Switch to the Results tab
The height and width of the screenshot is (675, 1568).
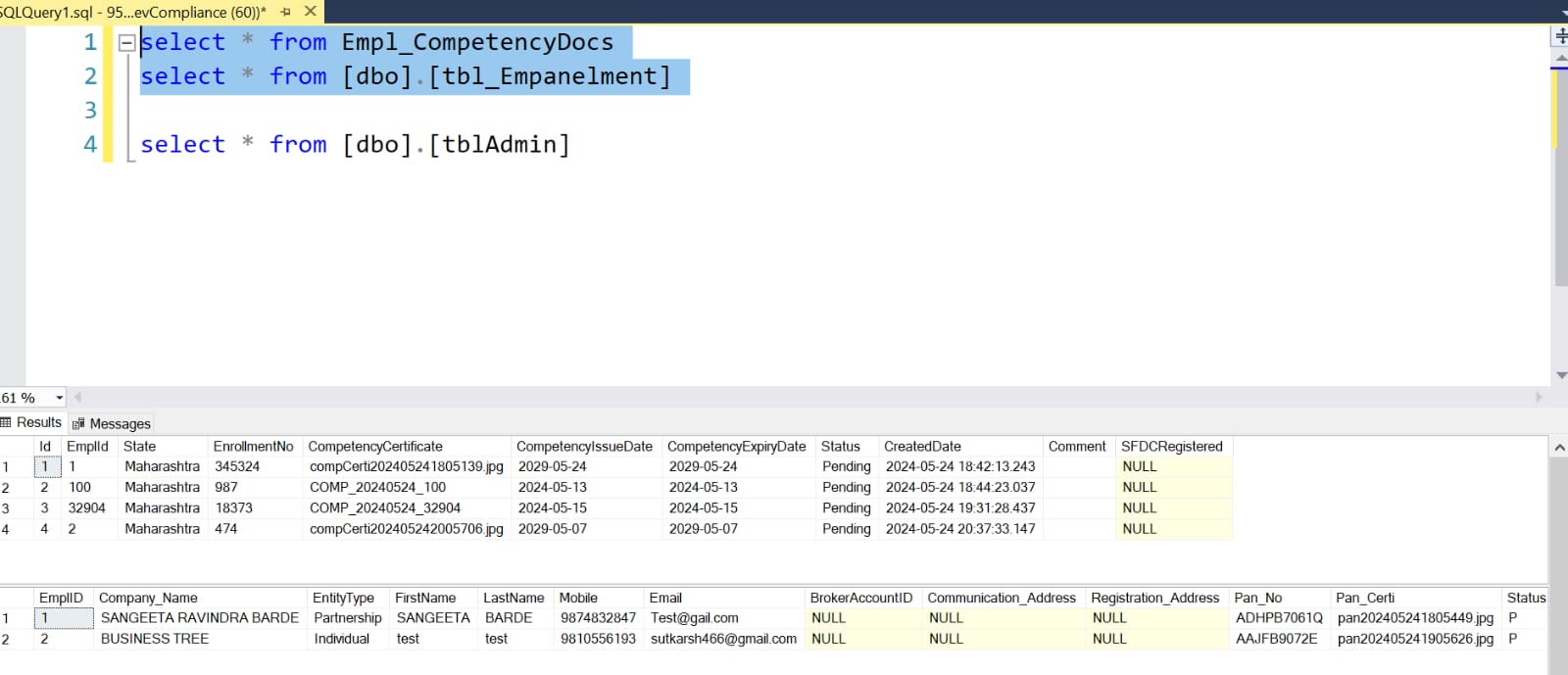coord(31,422)
